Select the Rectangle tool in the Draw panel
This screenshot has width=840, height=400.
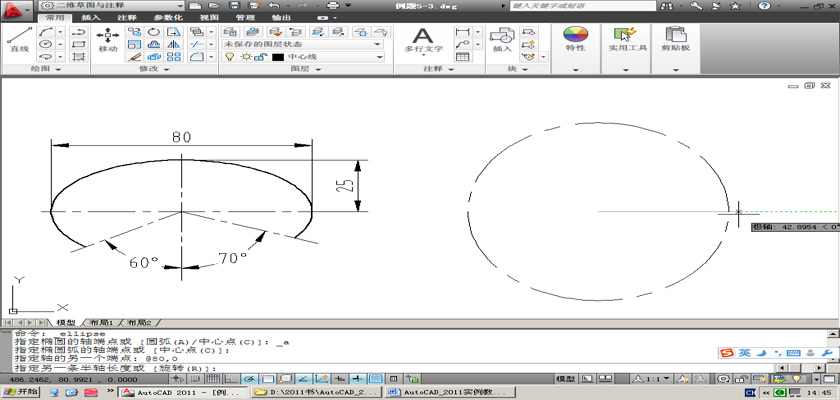tap(79, 44)
